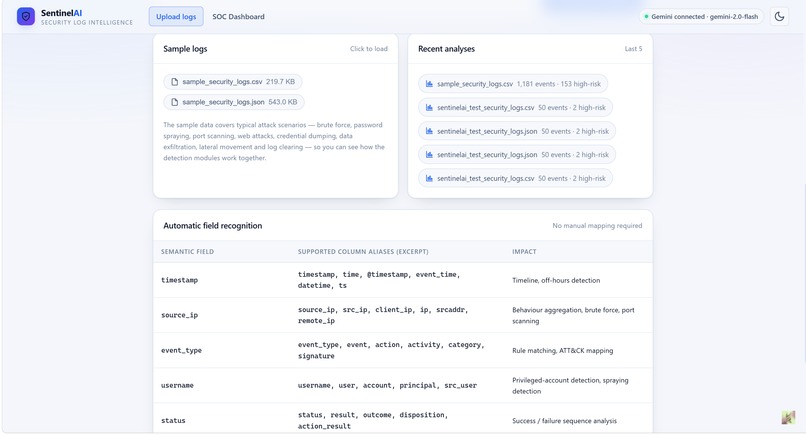Click the 'Last 5' label
The image size is (806, 435).
[x=633, y=49]
